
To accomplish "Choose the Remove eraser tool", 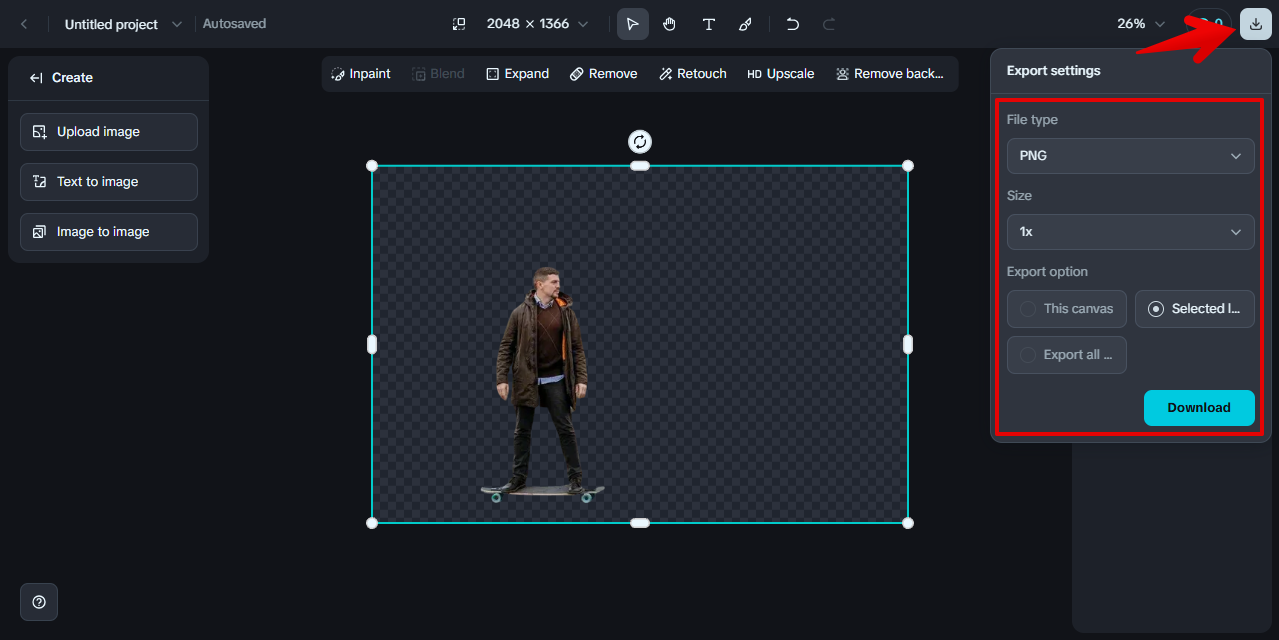I will tap(603, 74).
